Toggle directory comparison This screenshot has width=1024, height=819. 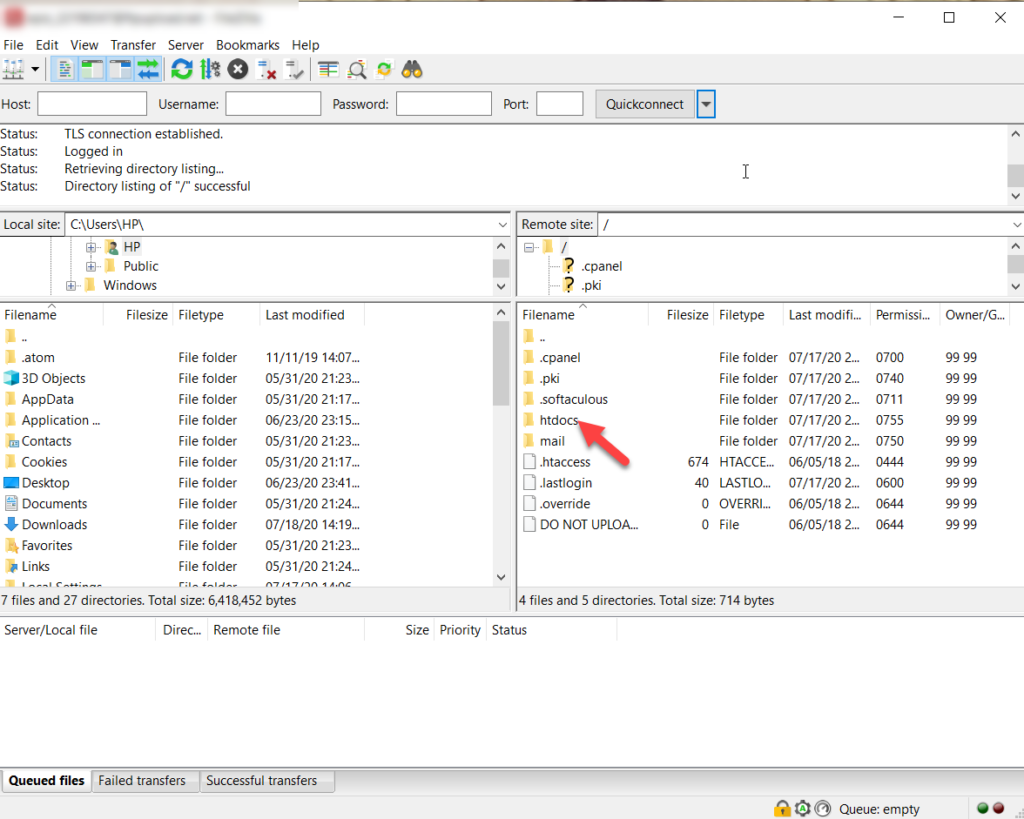[x=357, y=69]
